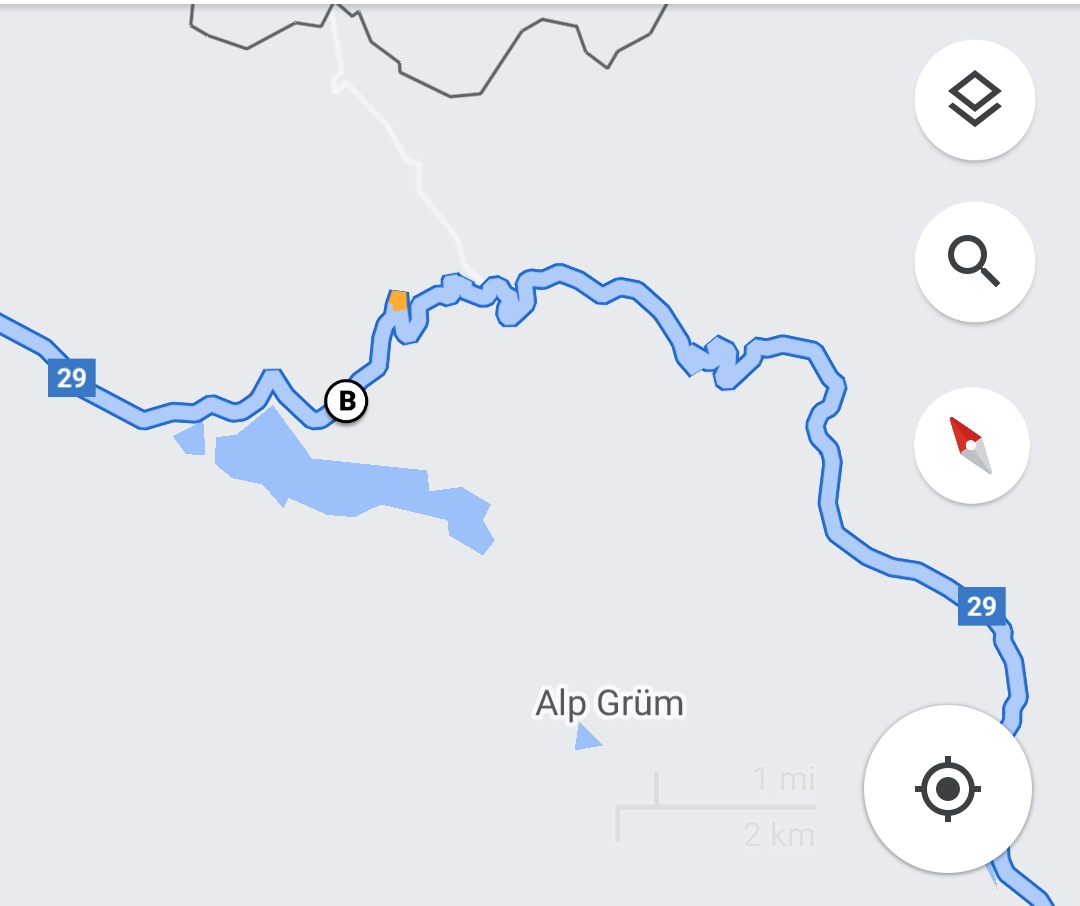Tap the 2 km scale label

point(779,834)
